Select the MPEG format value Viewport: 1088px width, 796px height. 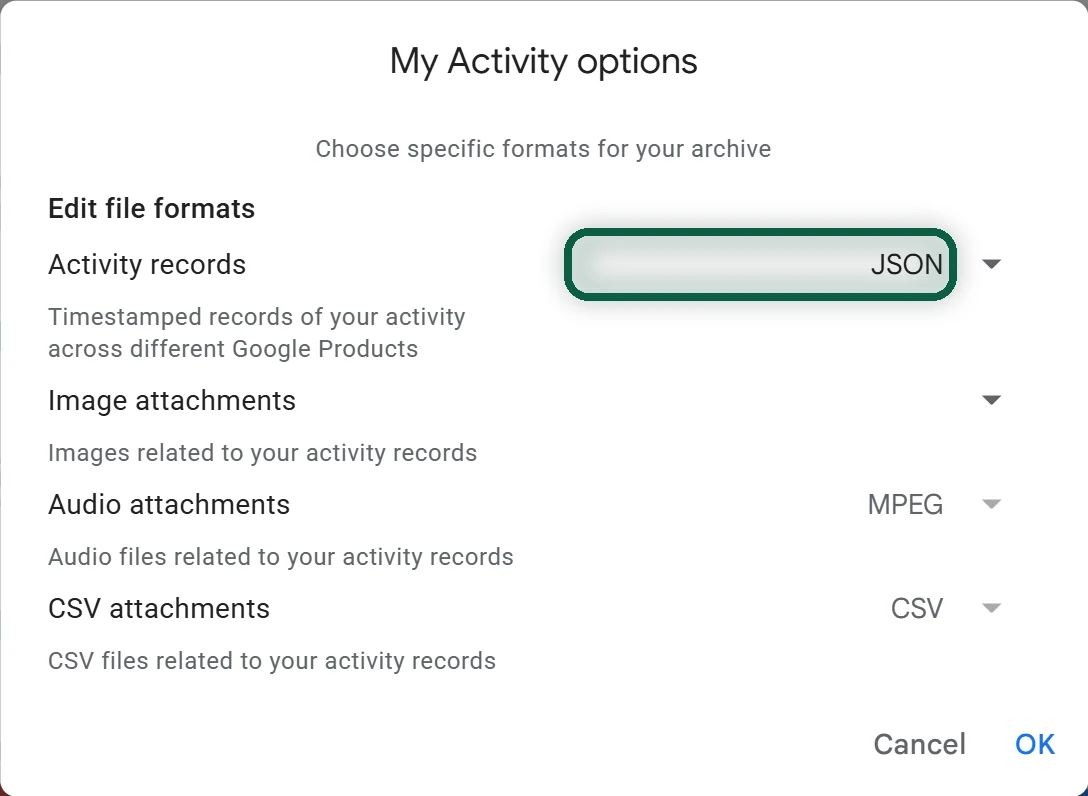click(x=905, y=505)
